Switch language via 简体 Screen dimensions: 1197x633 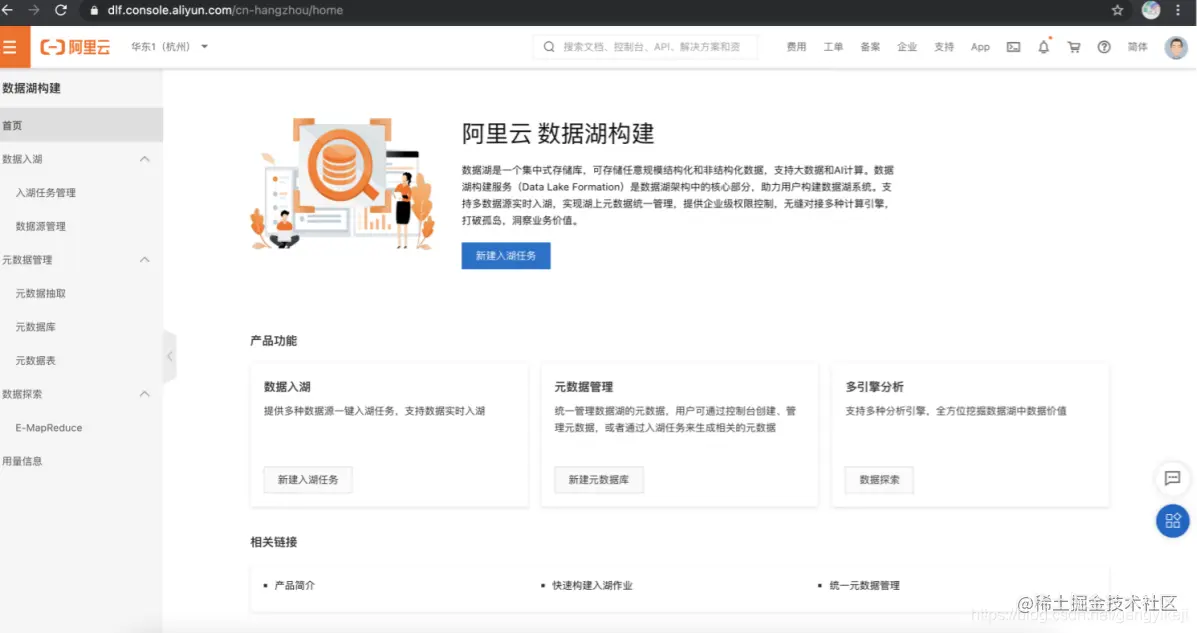(x=1137, y=47)
